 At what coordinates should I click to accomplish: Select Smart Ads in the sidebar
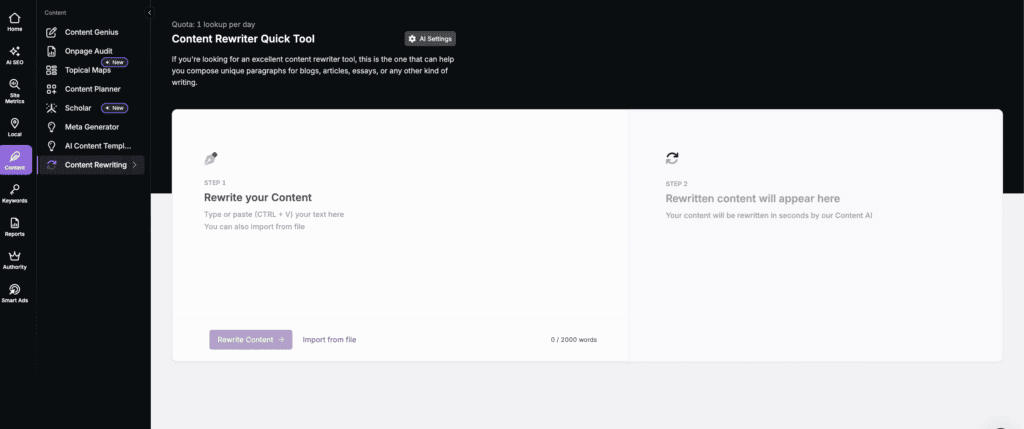[x=15, y=293]
